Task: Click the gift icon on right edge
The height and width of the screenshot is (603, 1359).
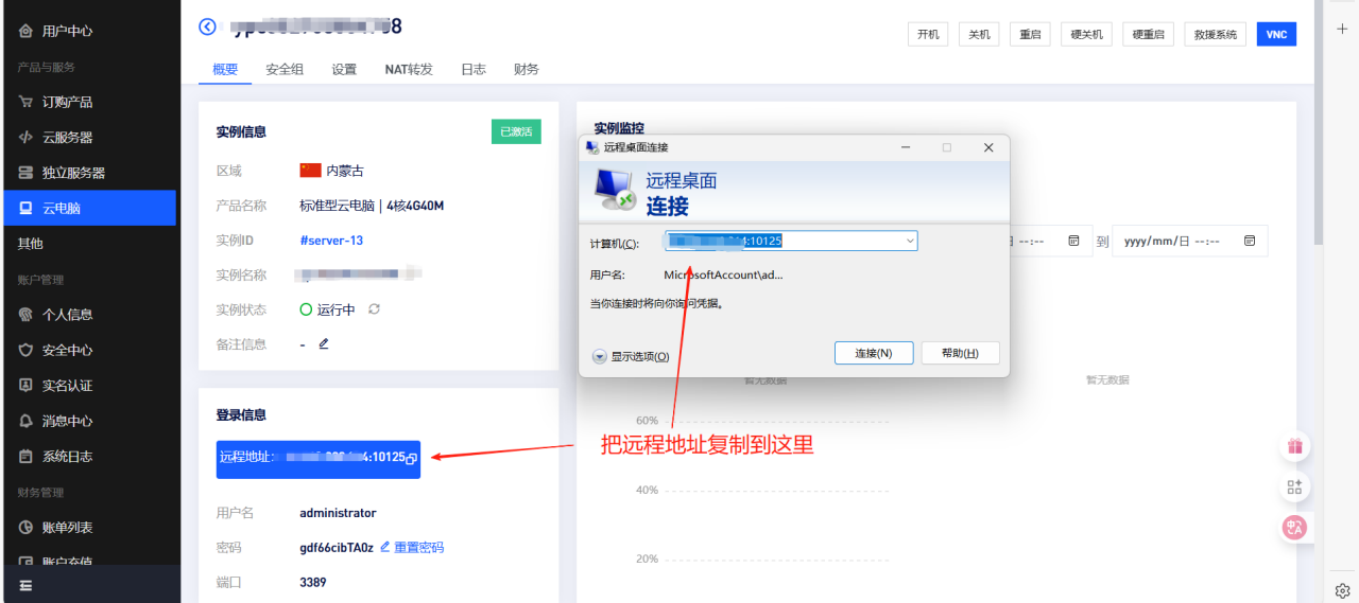Action: pos(1295,447)
